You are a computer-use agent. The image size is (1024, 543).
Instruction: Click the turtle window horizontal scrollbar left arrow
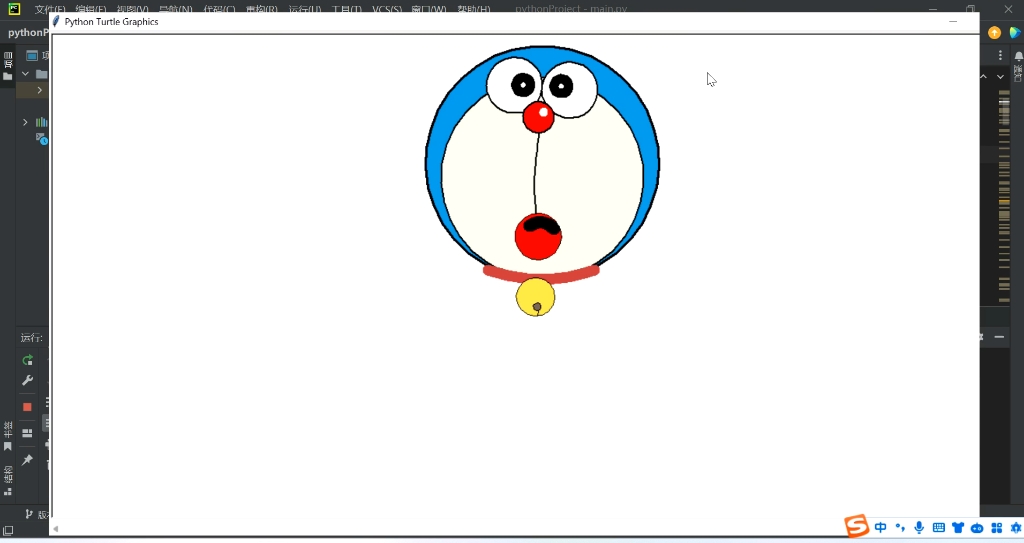pyautogui.click(x=56, y=529)
